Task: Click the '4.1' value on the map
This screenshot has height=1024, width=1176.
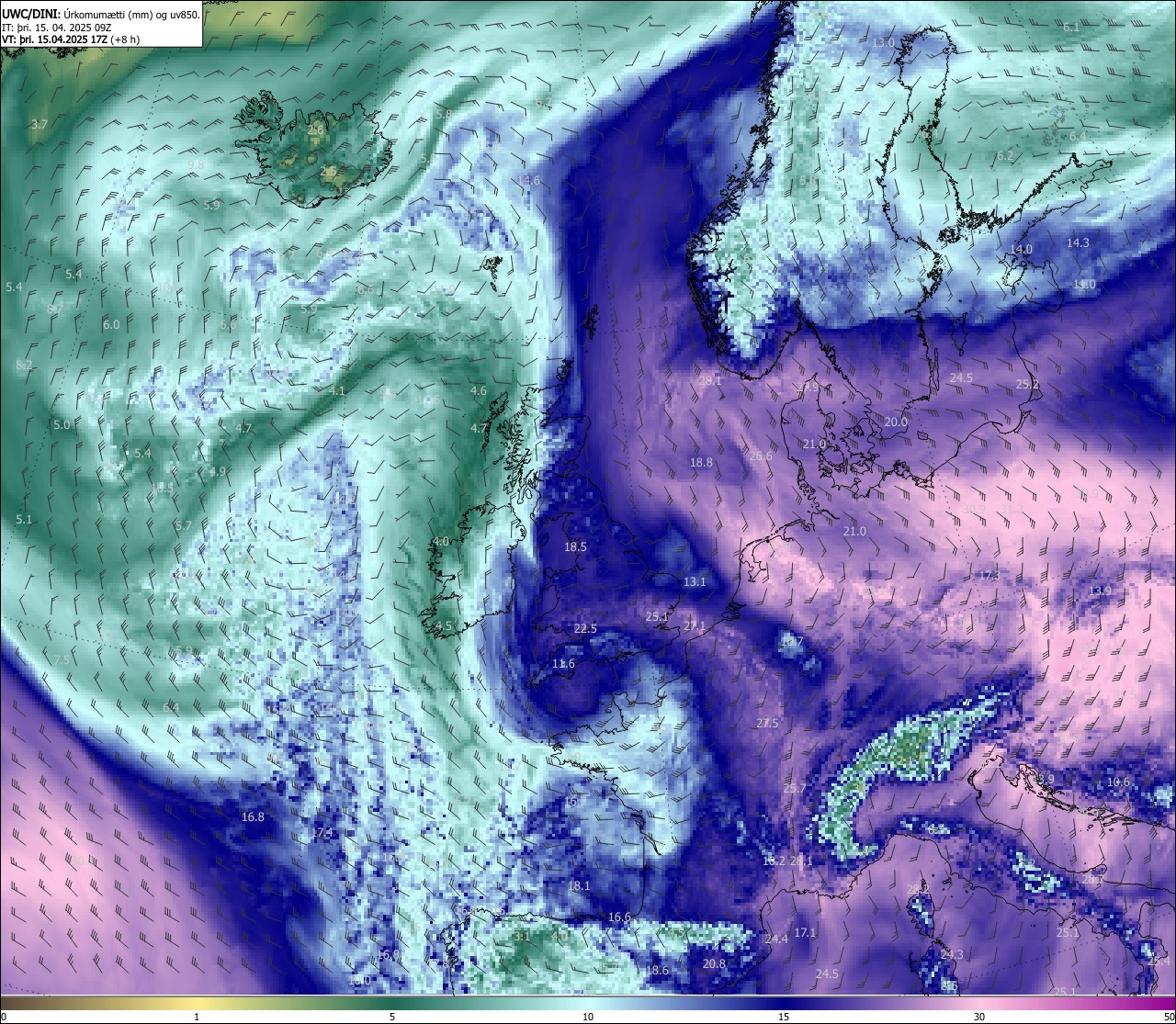Action: (x=337, y=391)
